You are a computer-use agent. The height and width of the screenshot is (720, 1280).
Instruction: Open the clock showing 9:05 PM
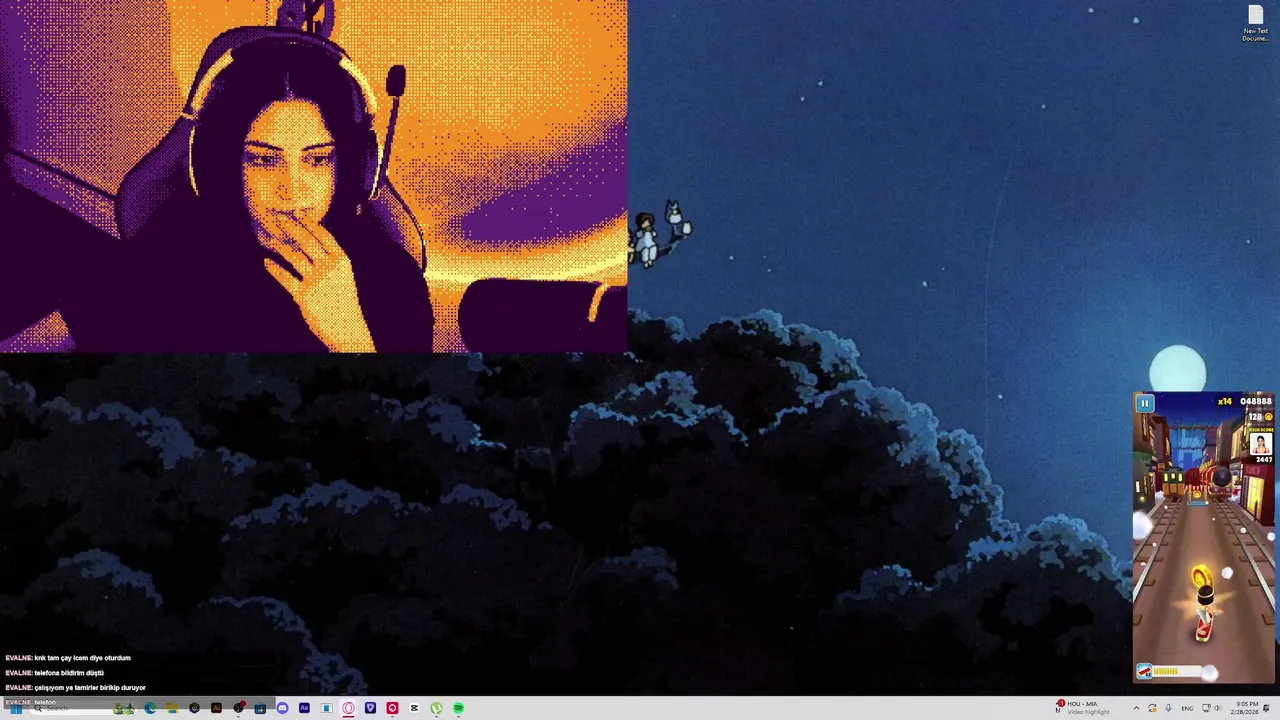[1245, 708]
